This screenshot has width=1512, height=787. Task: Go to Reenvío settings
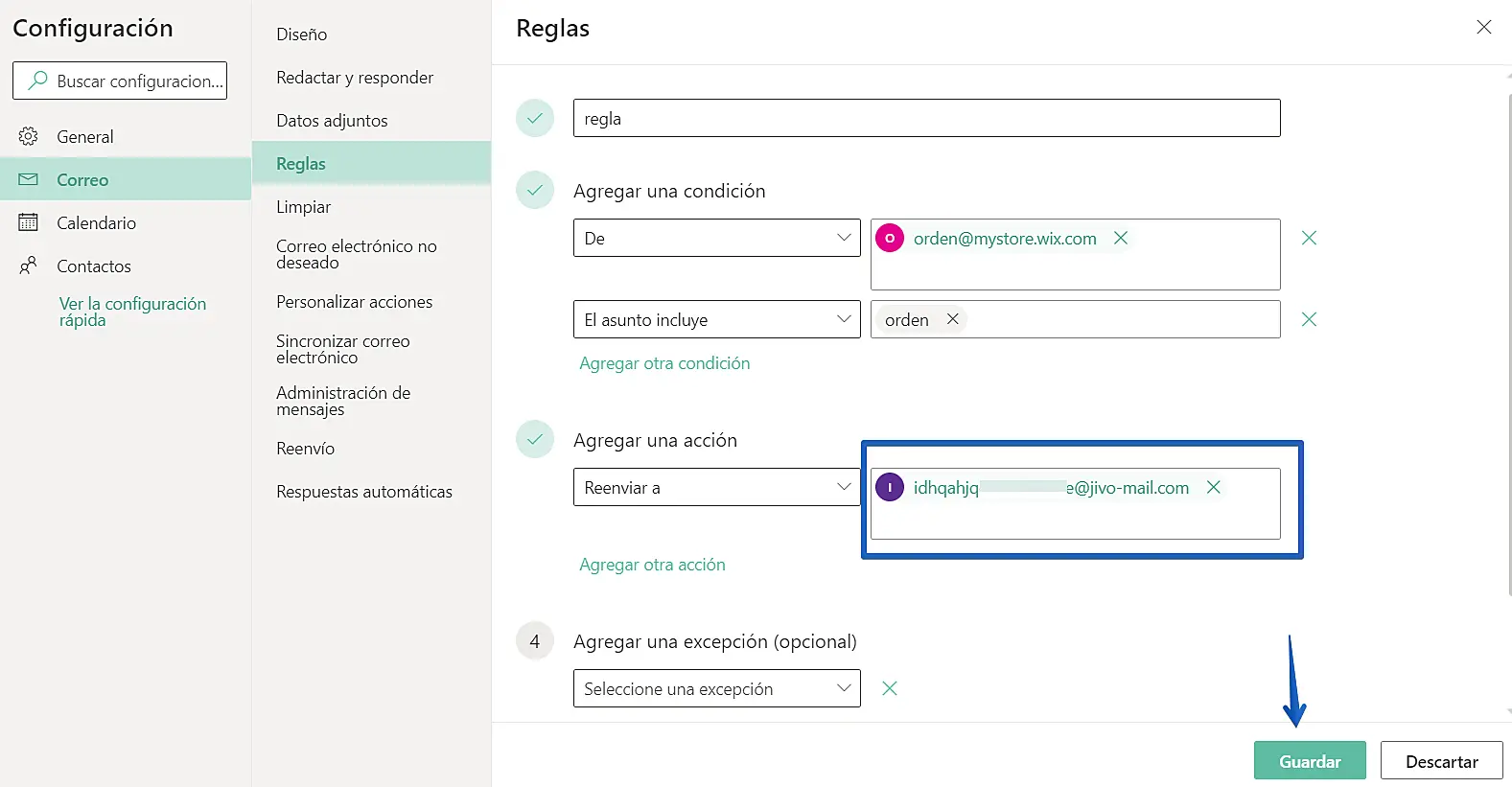coord(305,449)
